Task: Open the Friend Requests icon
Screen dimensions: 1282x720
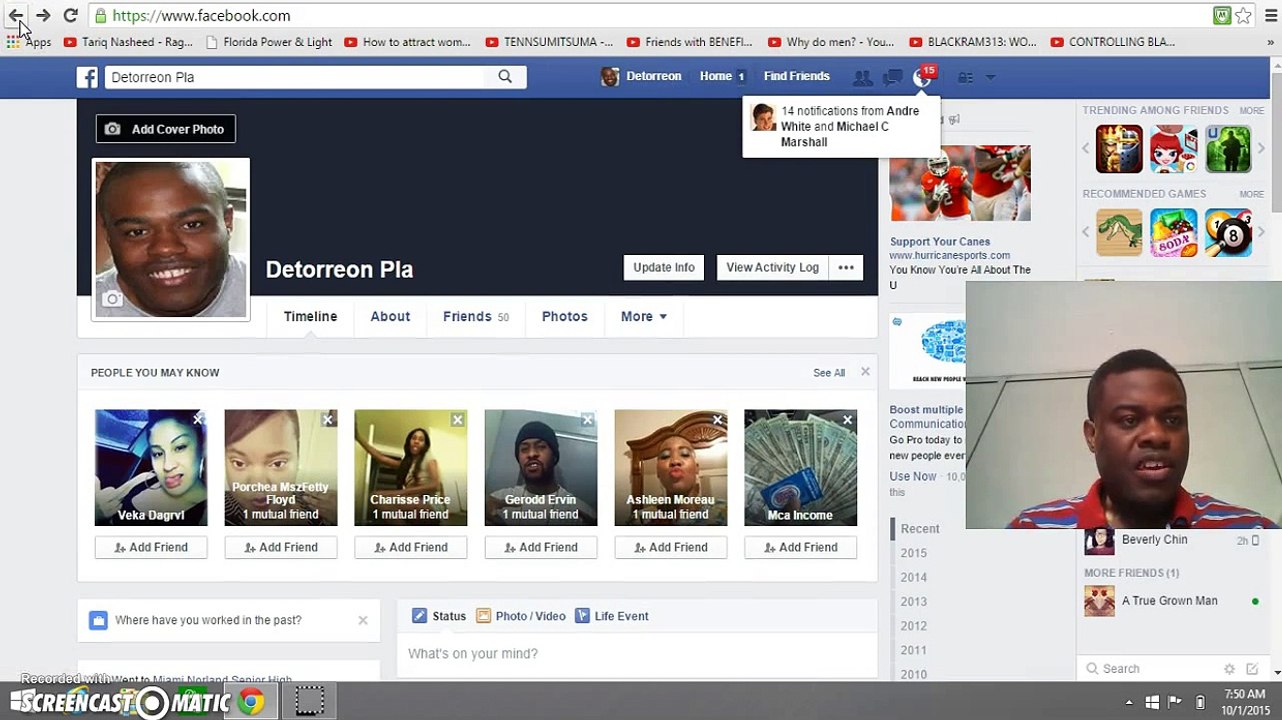Action: click(x=862, y=77)
